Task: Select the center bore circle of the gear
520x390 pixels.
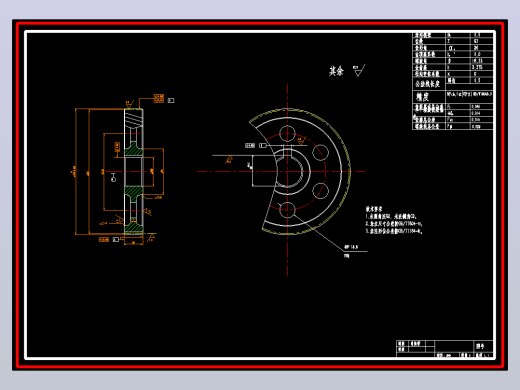Action: click(288, 172)
